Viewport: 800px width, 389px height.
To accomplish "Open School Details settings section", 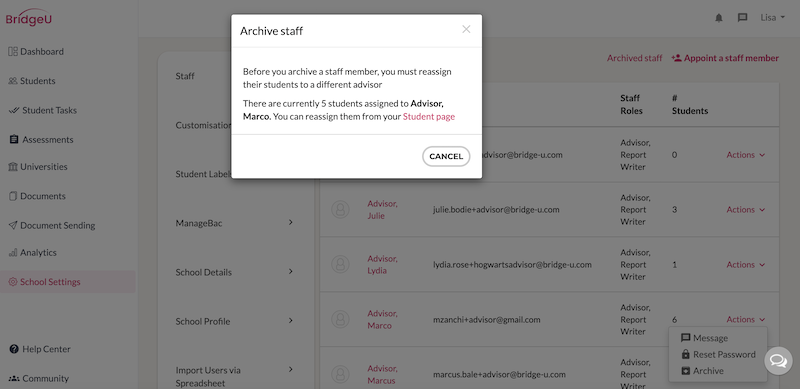I will tap(204, 272).
